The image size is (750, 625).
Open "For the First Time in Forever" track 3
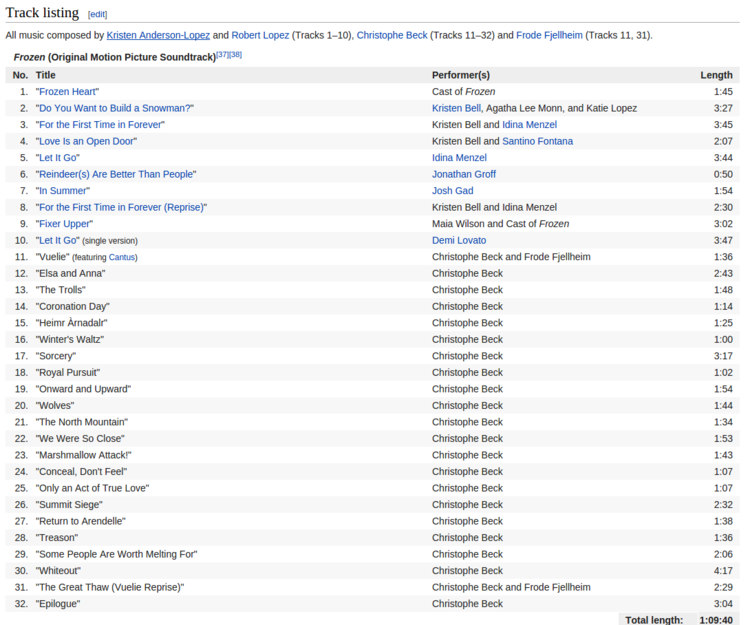coord(100,125)
